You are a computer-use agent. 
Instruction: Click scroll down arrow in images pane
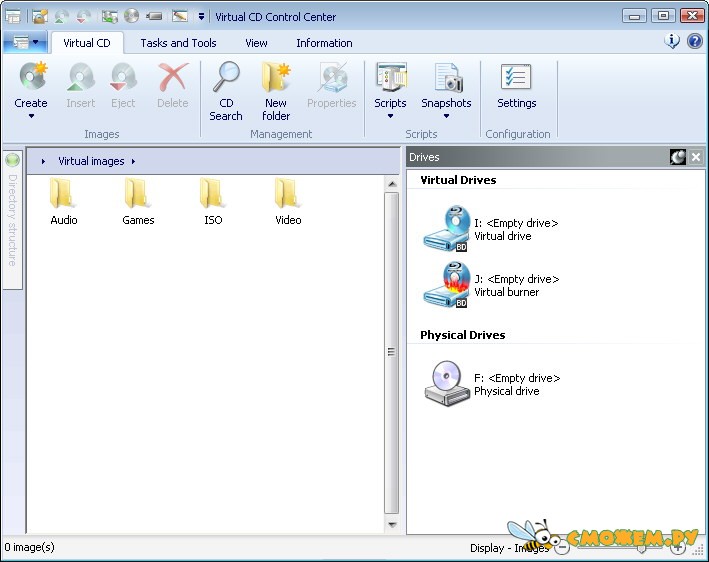392,524
